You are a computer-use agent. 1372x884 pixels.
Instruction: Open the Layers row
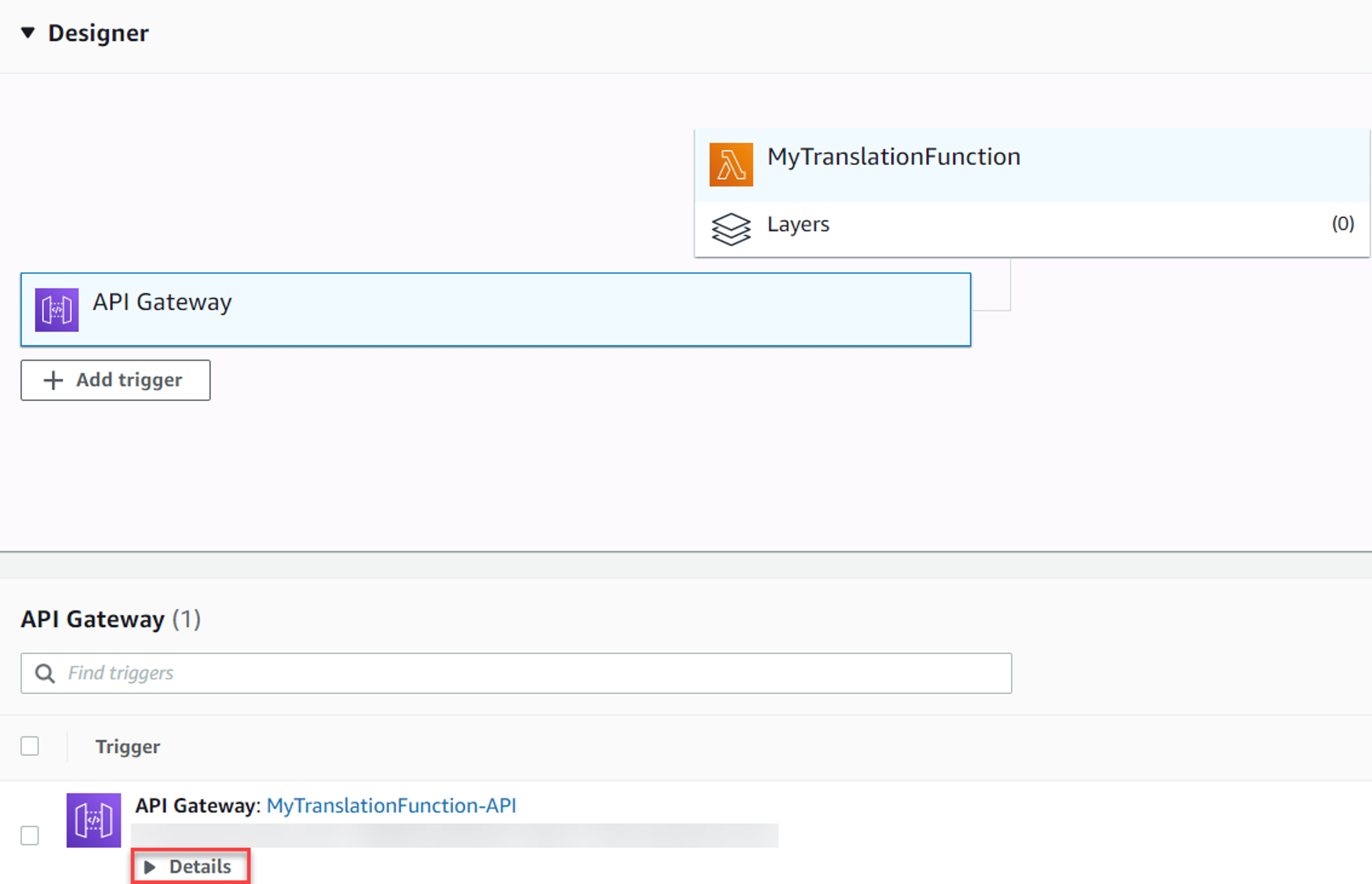pos(1032,229)
